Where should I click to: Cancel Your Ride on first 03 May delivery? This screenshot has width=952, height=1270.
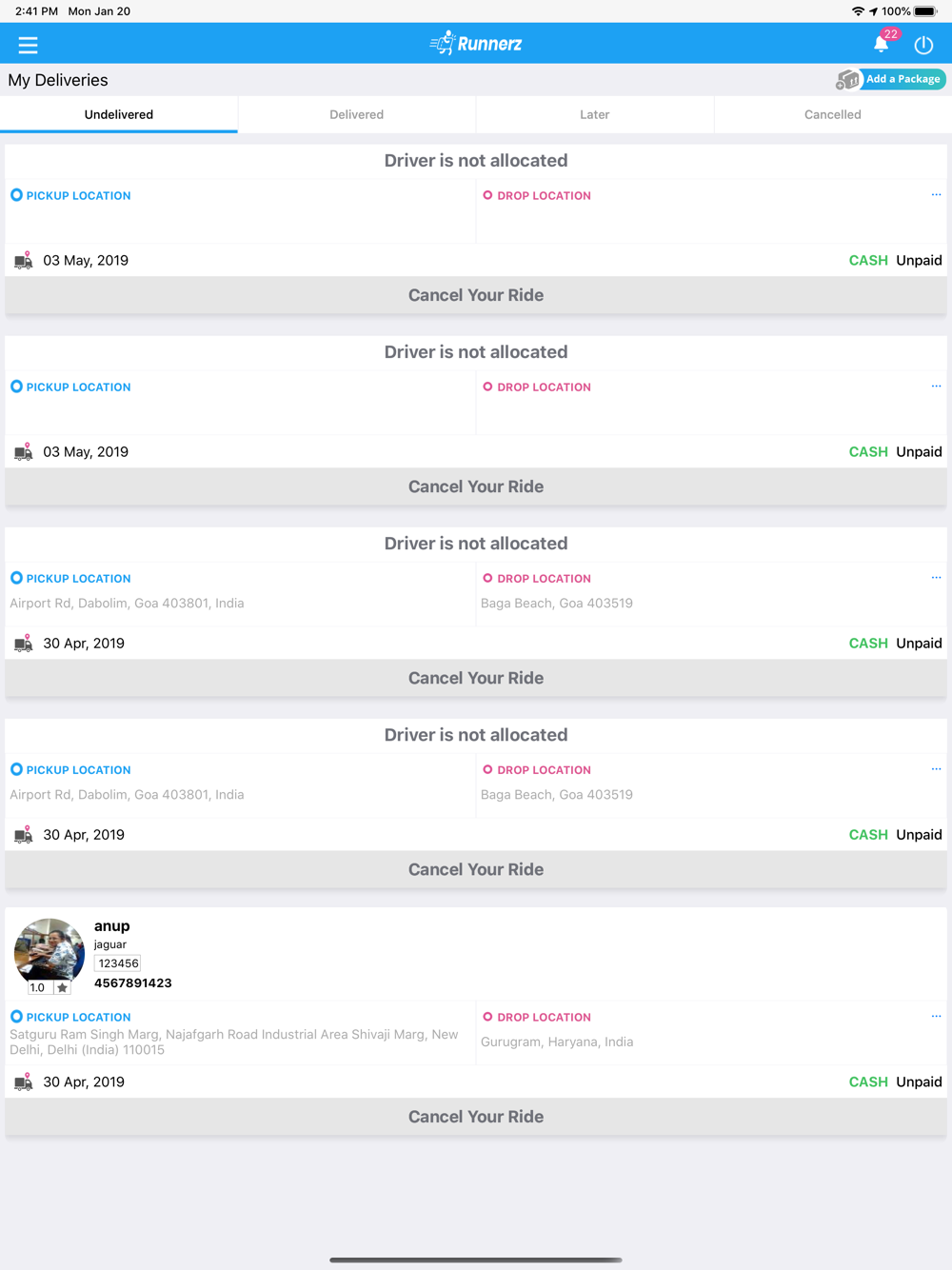(x=476, y=295)
